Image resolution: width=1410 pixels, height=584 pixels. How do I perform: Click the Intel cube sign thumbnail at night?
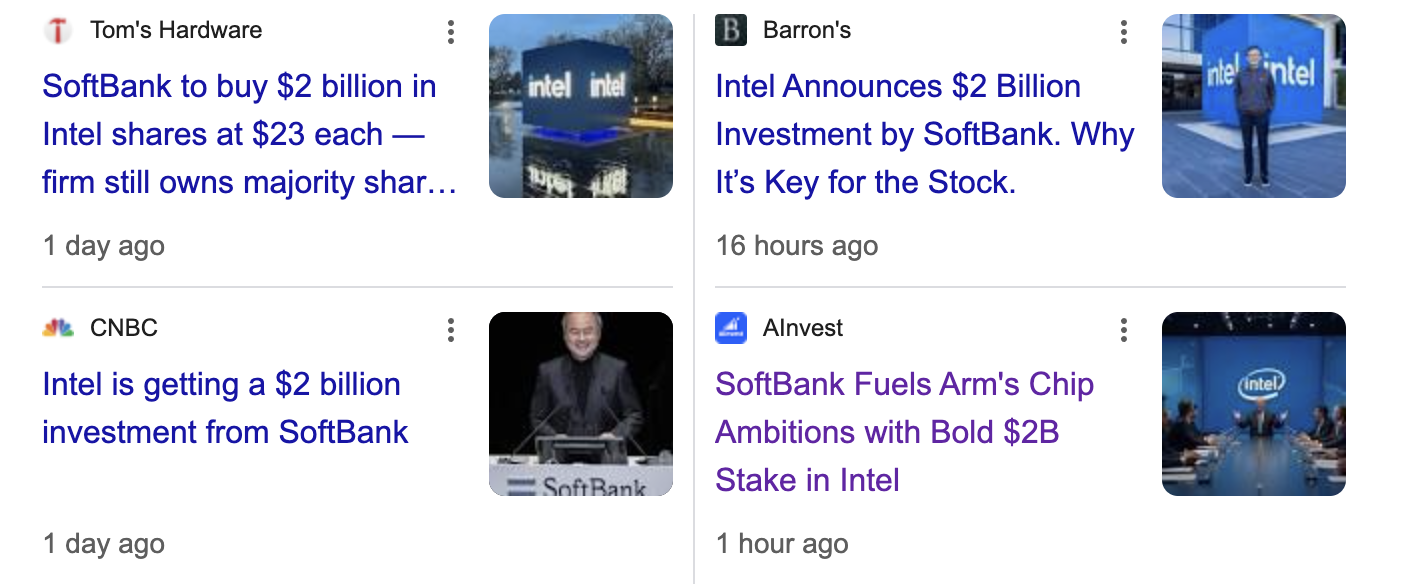tap(580, 106)
